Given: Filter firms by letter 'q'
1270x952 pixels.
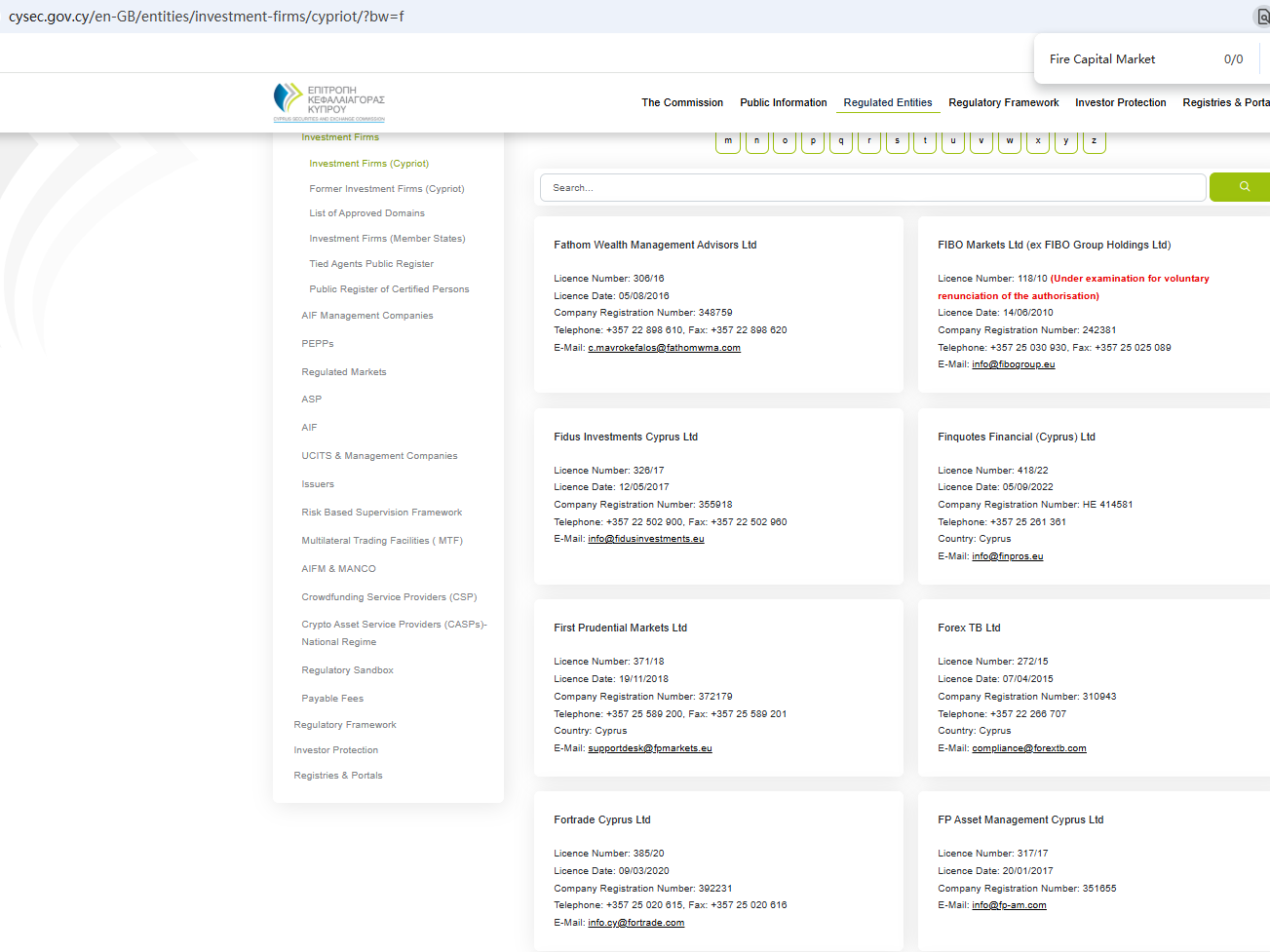Looking at the screenshot, I should (841, 141).
